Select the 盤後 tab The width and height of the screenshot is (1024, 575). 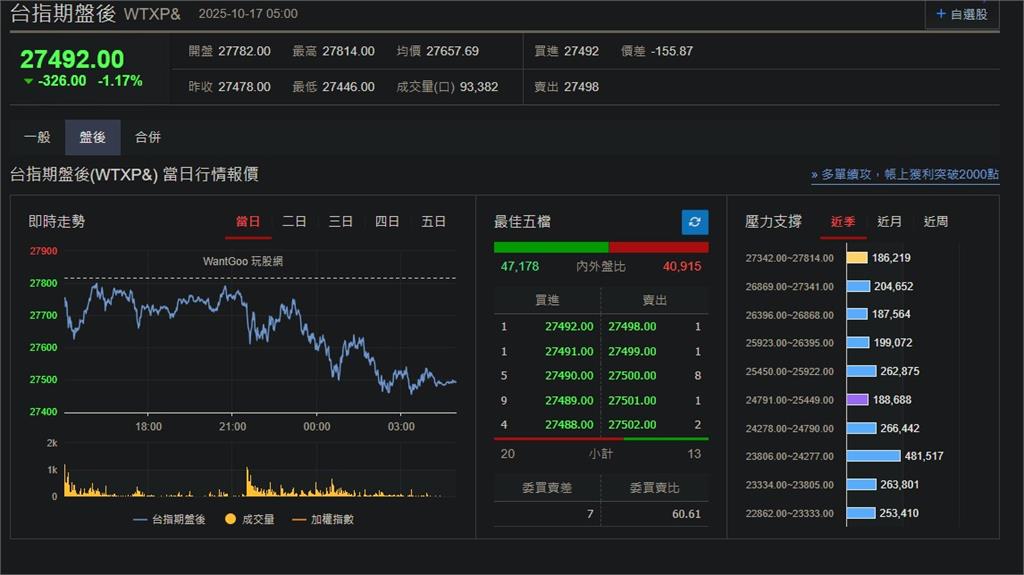92,137
